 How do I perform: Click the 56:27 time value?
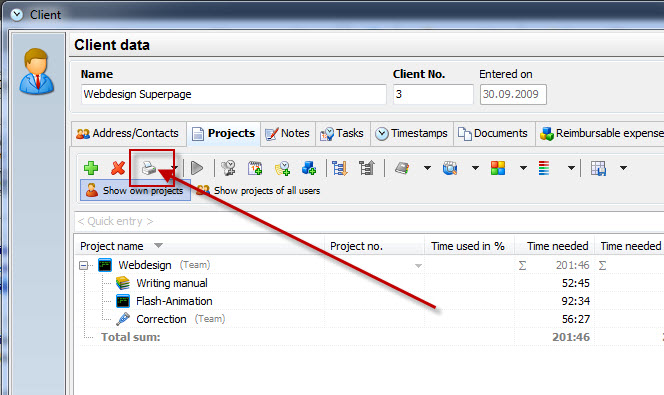point(575,319)
